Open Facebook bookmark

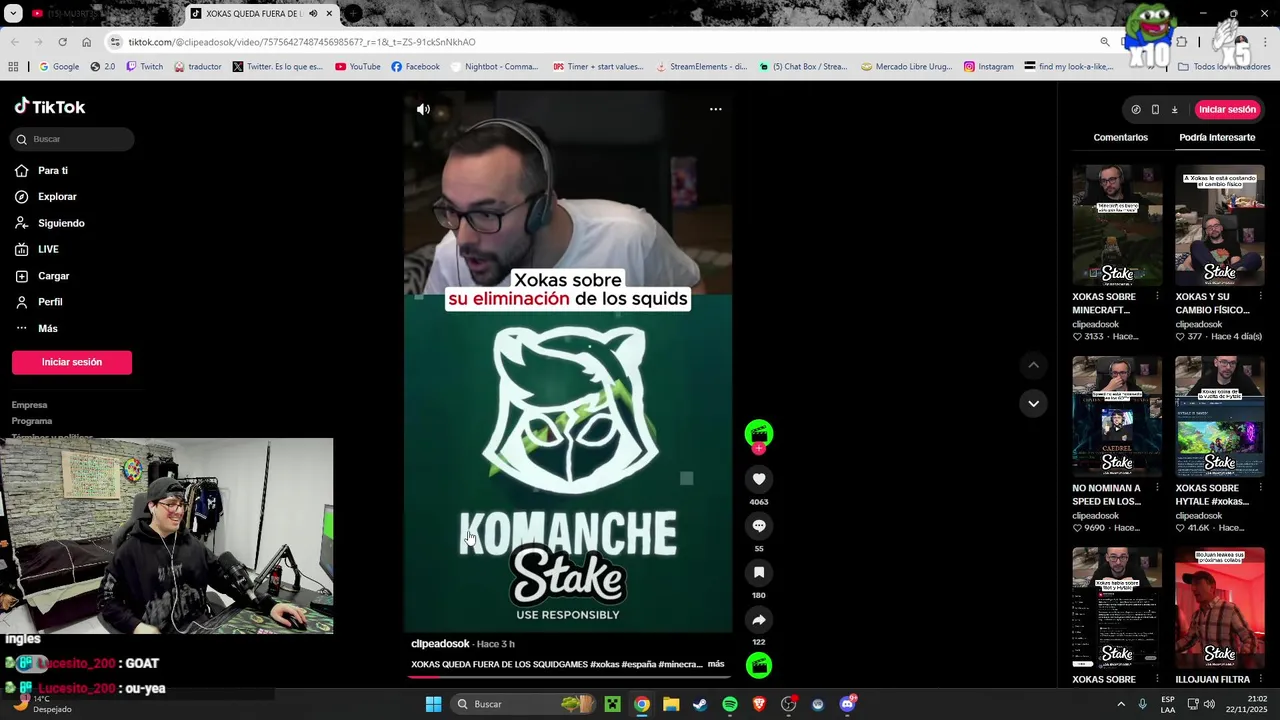(415, 67)
